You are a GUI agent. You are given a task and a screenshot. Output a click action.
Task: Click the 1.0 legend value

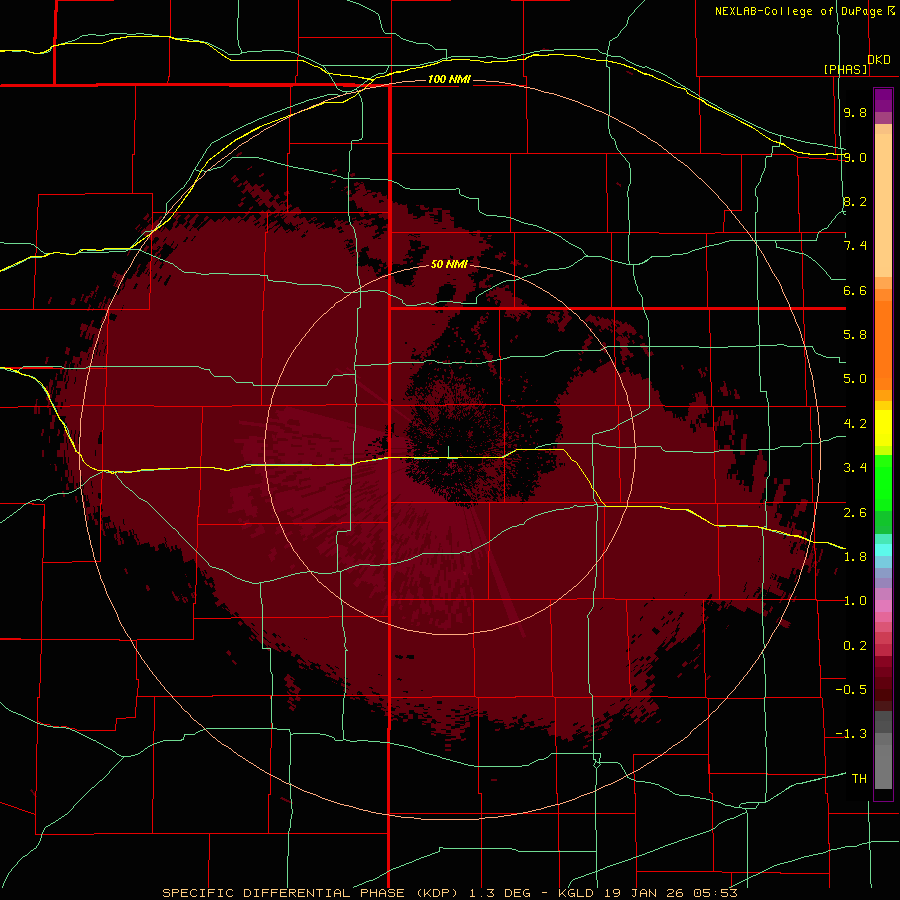tap(855, 601)
